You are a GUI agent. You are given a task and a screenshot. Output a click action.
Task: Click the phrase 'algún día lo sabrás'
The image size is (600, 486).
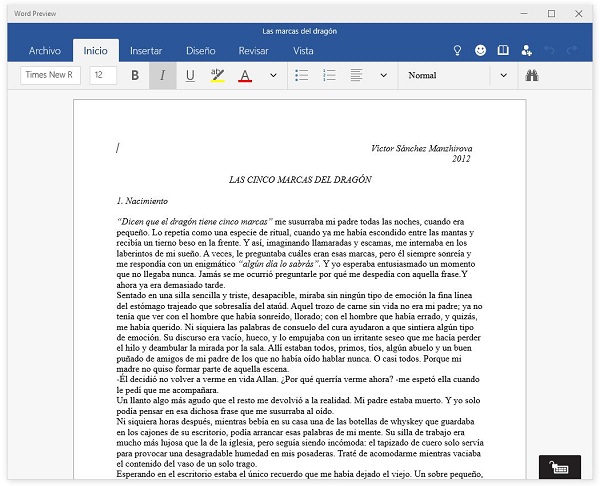pos(281,264)
